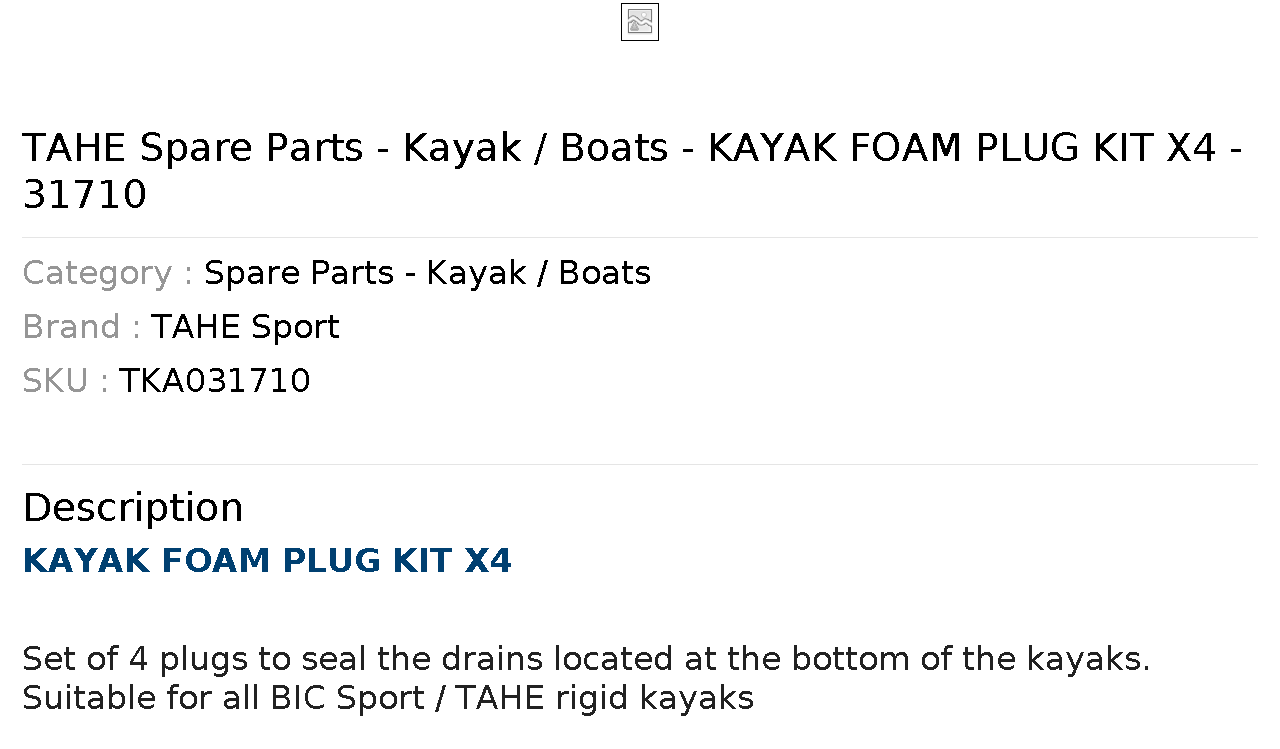
Task: Click the 'Category :' label
Action: coord(108,273)
